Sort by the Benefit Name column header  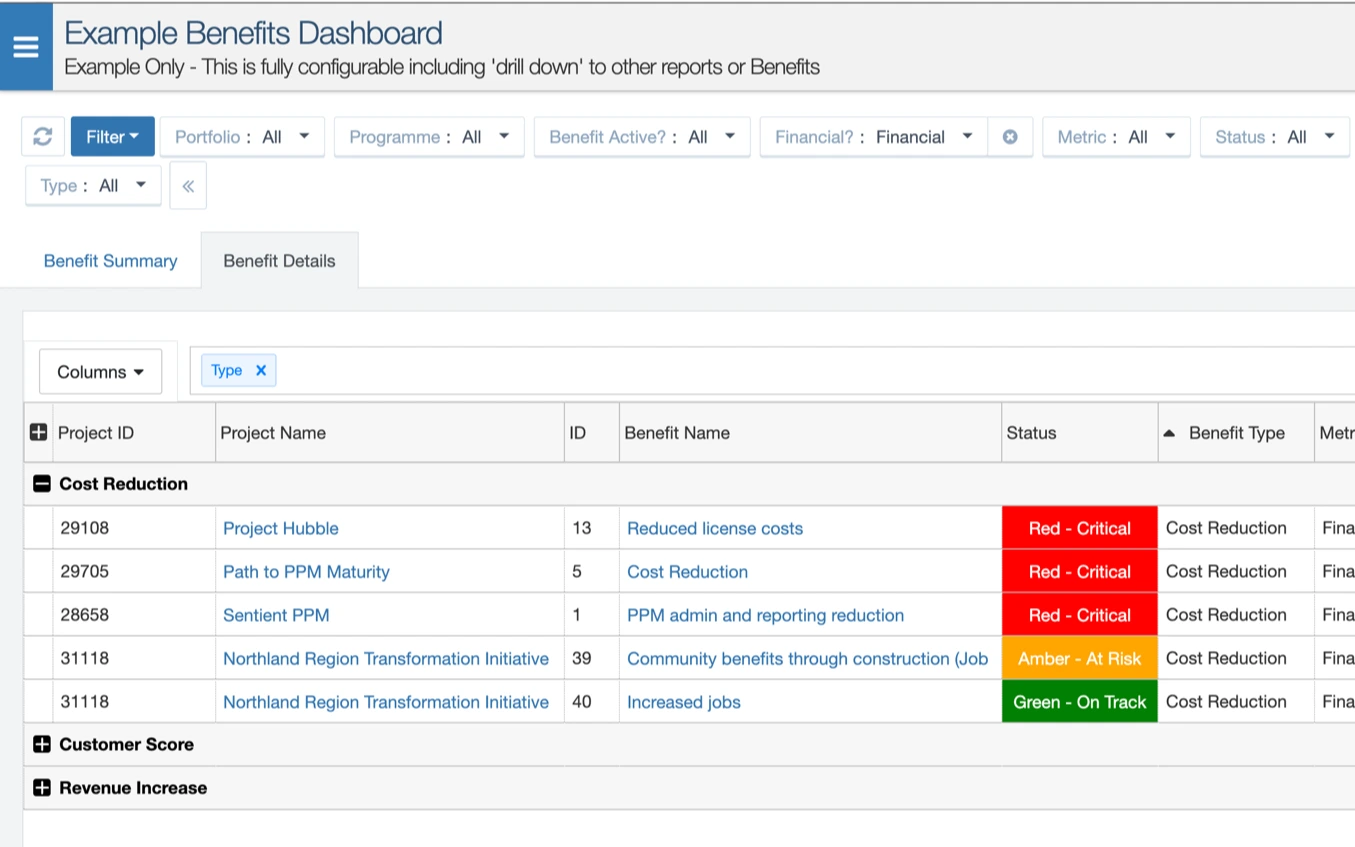click(810, 433)
